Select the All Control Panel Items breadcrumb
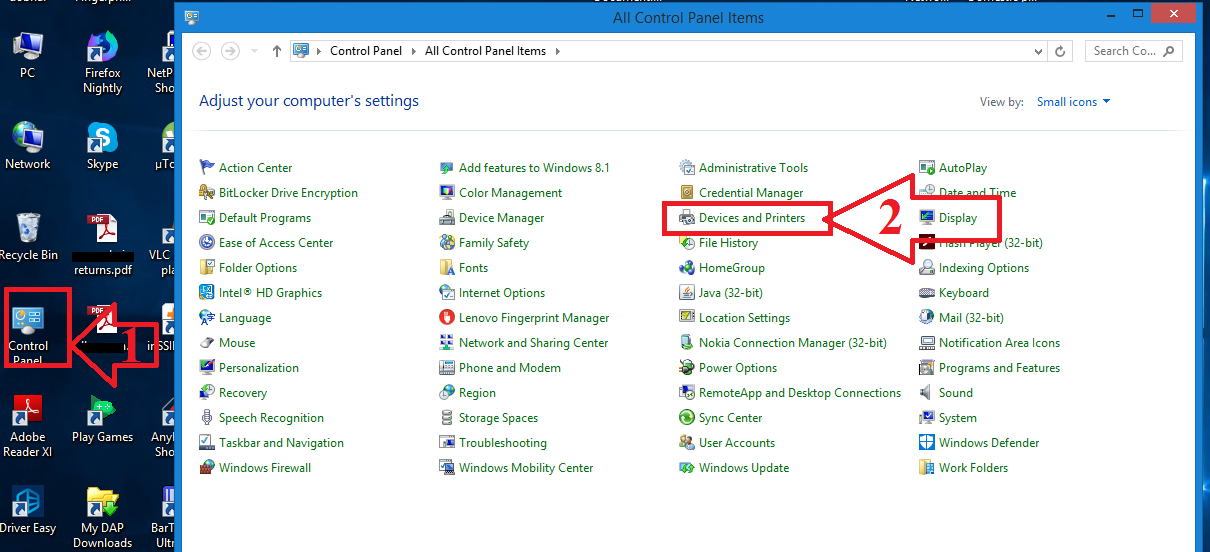Viewport: 1210px width, 552px height. coord(485,51)
